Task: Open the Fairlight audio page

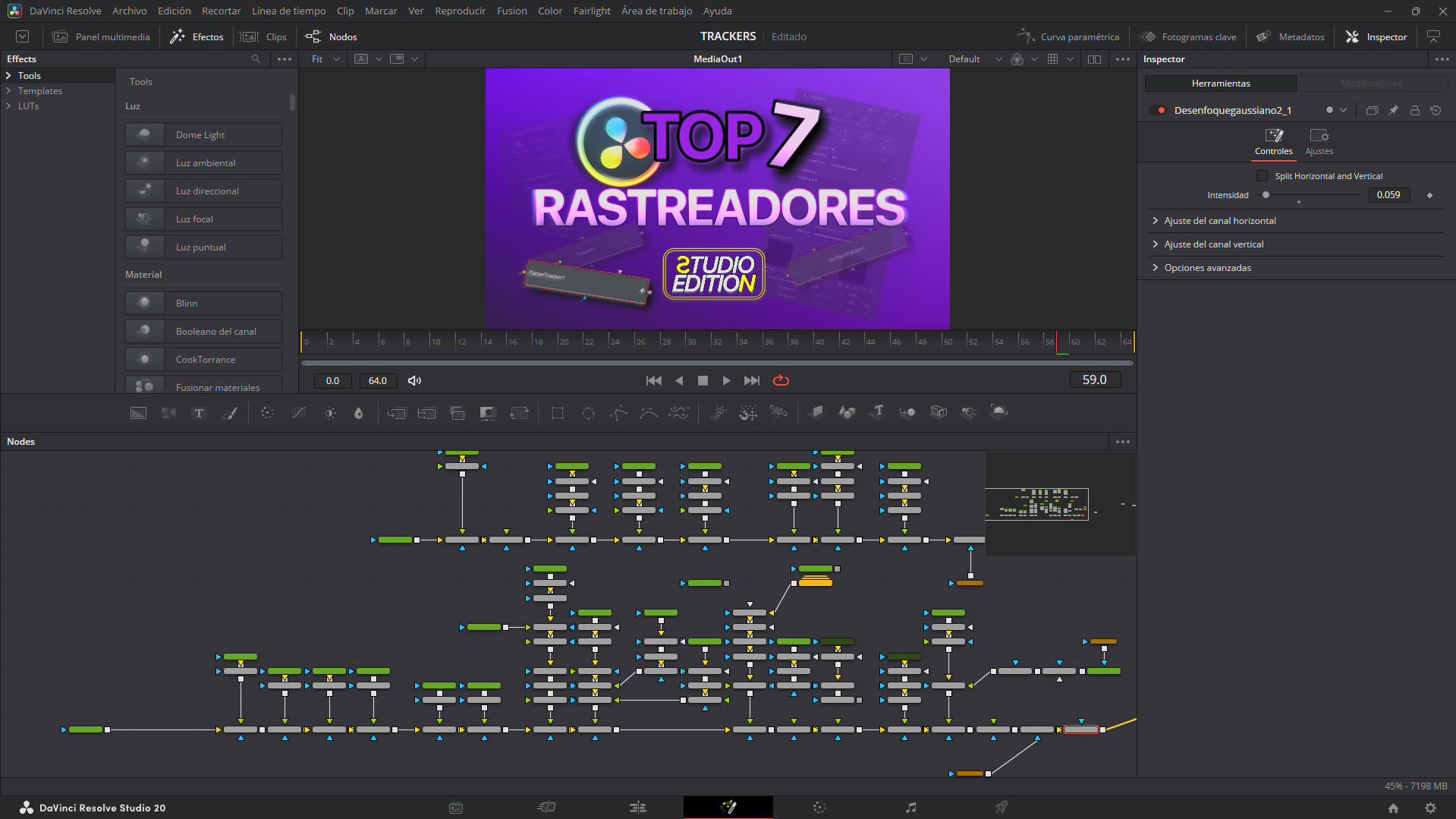Action: tap(910, 808)
